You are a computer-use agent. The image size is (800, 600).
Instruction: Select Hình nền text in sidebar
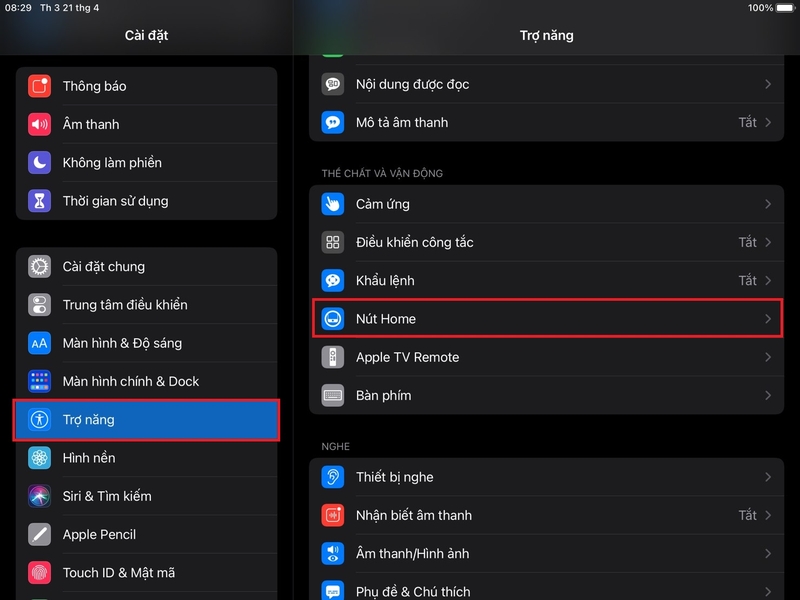pos(89,458)
